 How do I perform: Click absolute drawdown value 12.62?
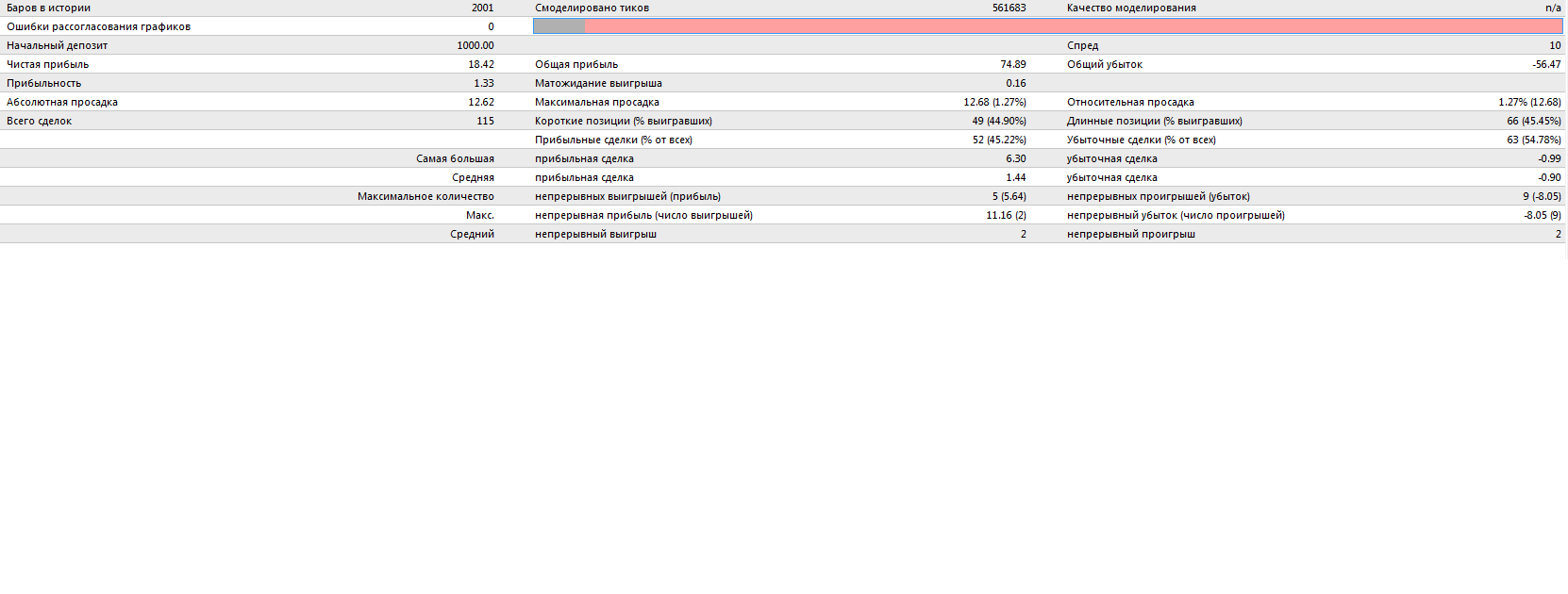481,102
